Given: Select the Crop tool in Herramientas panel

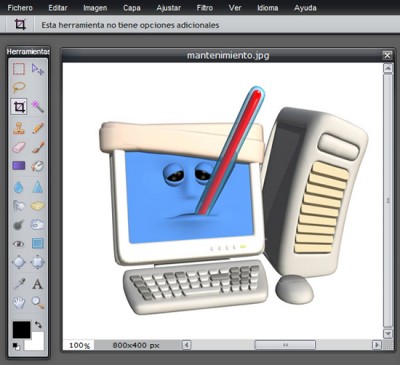Looking at the screenshot, I should (x=19, y=107).
